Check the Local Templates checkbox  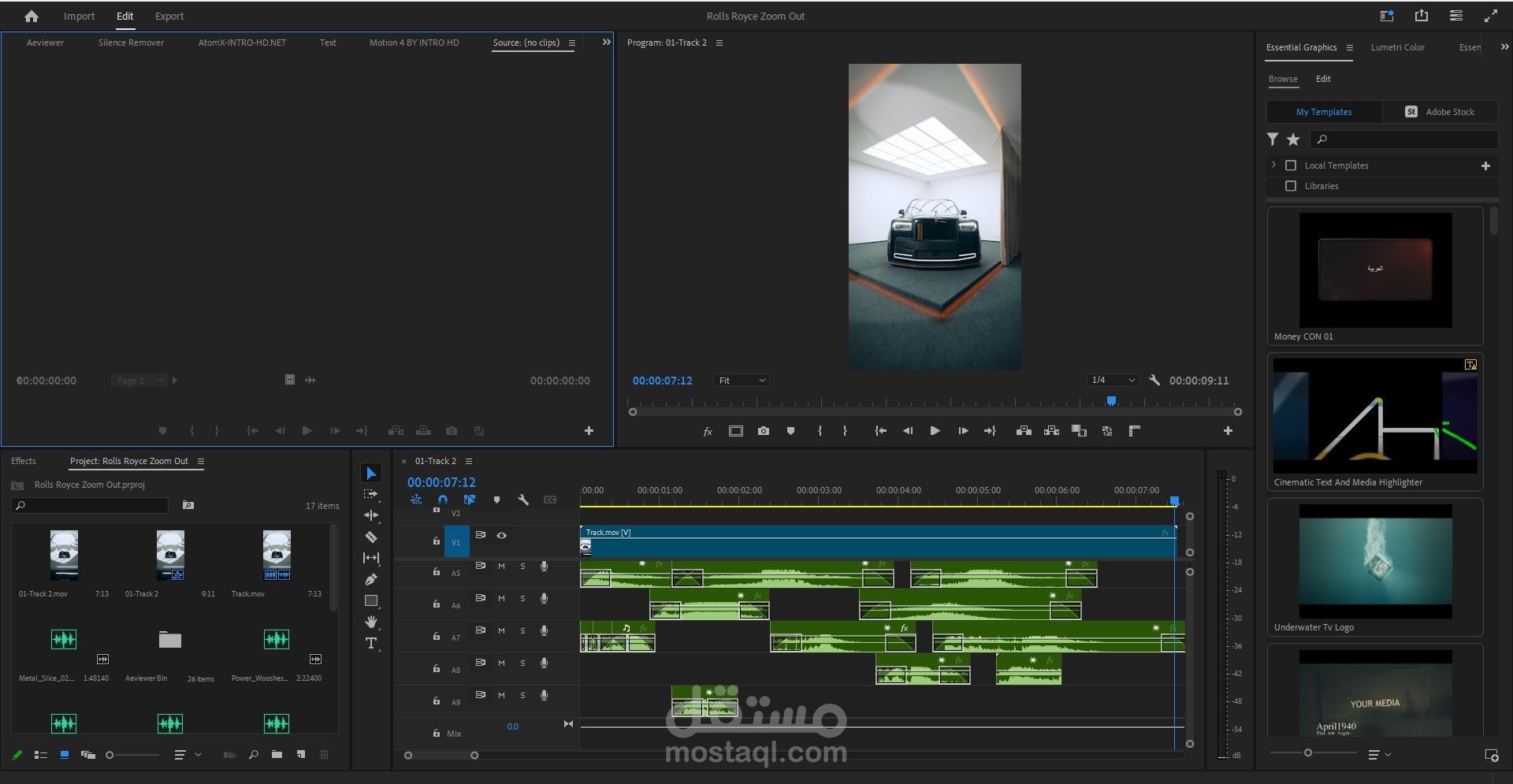1291,165
